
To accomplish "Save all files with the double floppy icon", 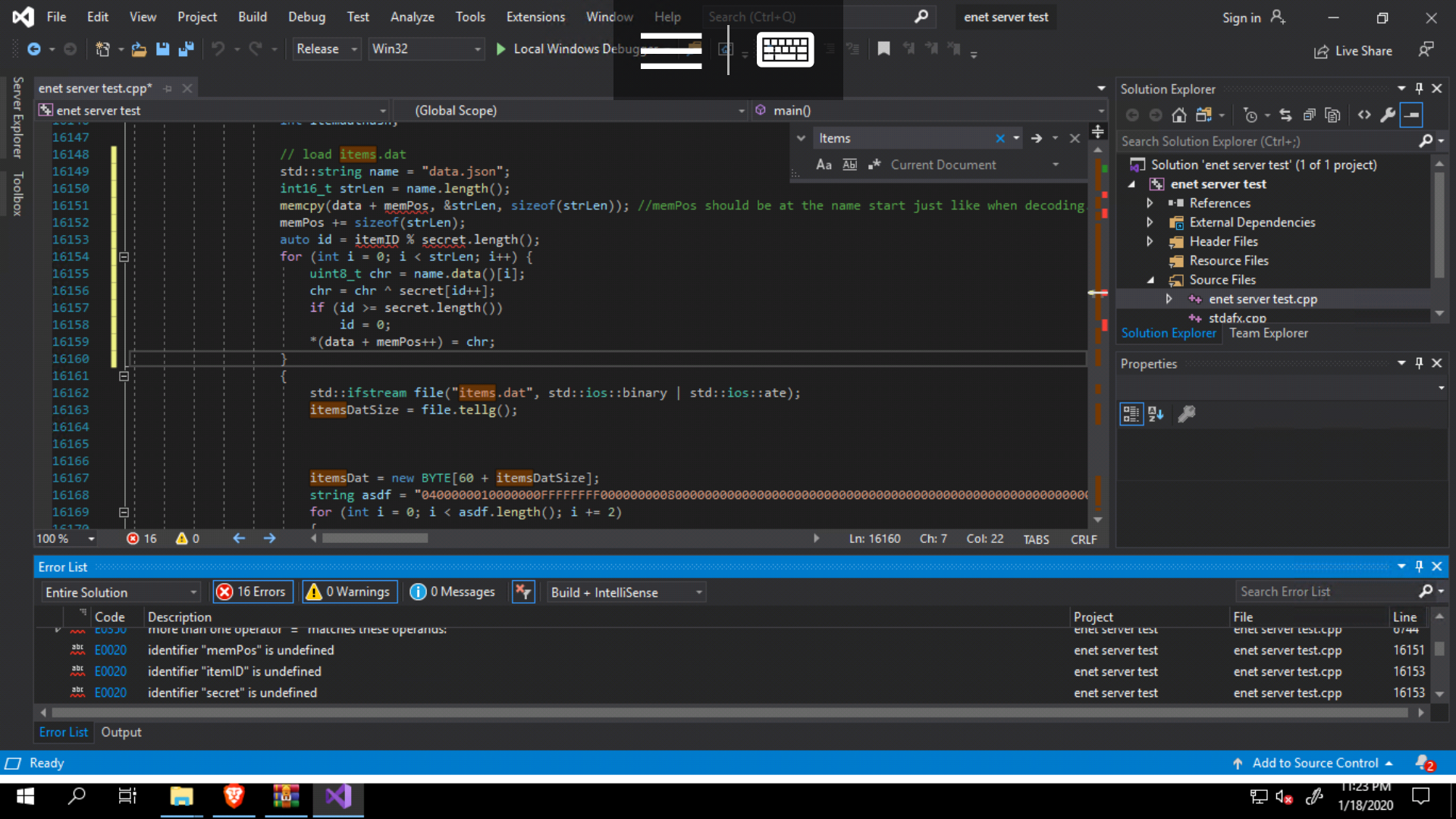I will tap(186, 49).
